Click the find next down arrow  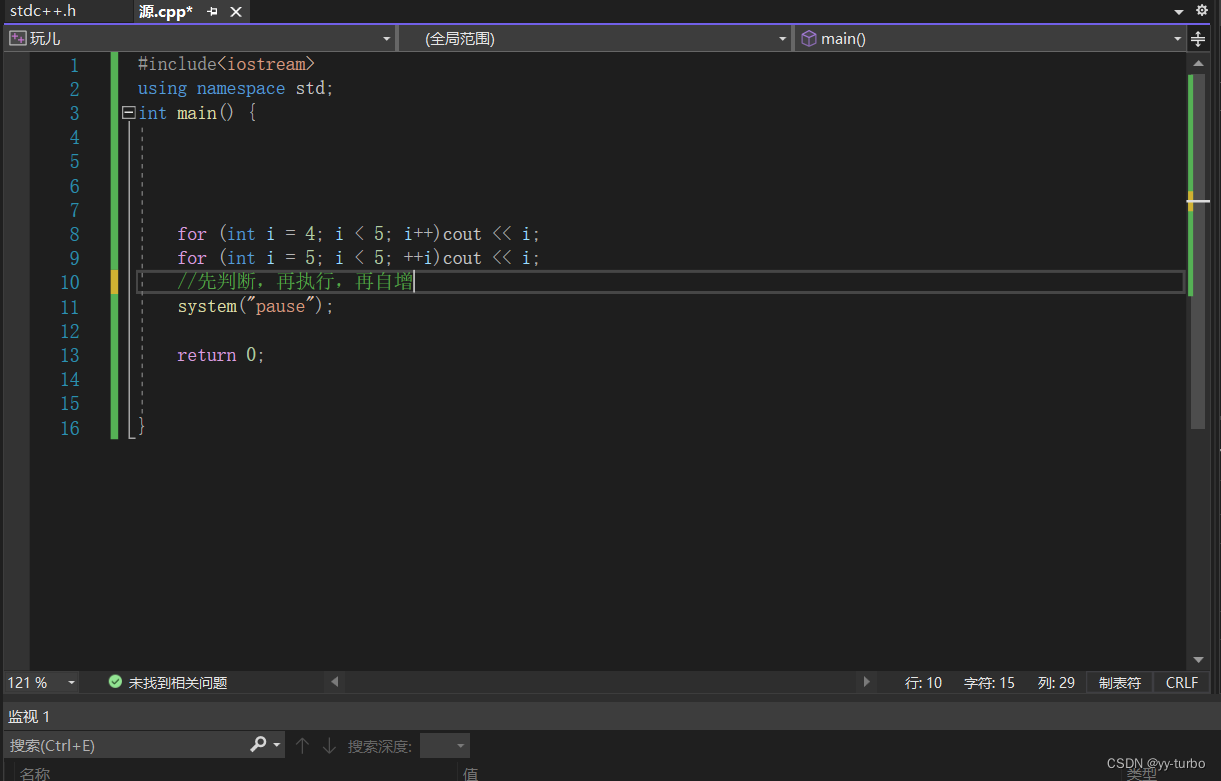pyautogui.click(x=329, y=746)
